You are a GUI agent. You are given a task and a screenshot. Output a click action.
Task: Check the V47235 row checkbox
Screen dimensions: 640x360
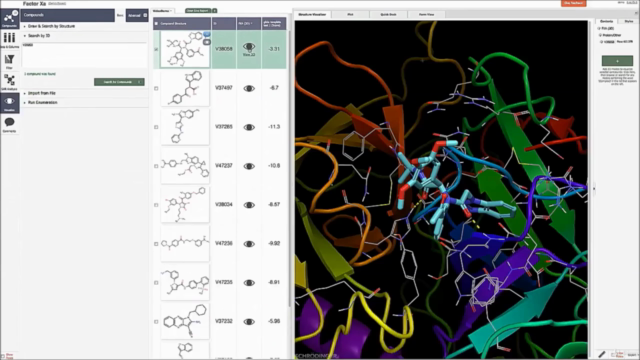tap(156, 282)
